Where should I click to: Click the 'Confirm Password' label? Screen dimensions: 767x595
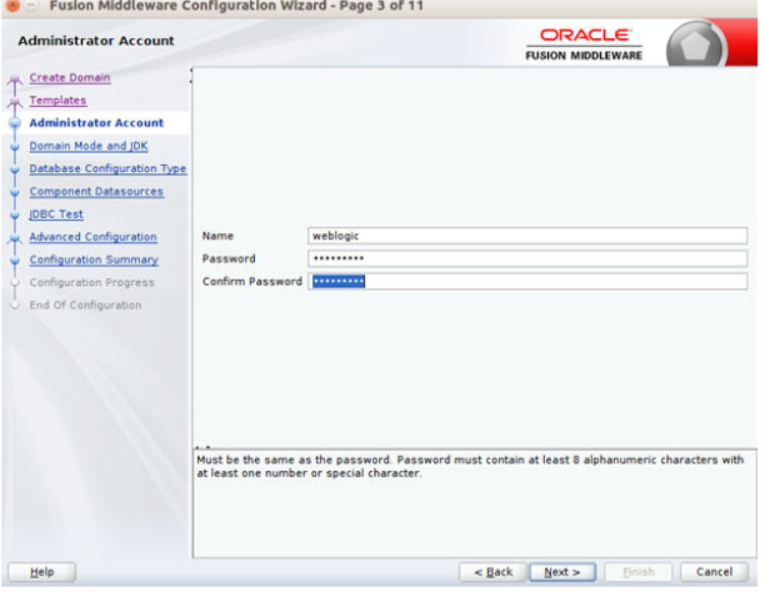click(252, 281)
